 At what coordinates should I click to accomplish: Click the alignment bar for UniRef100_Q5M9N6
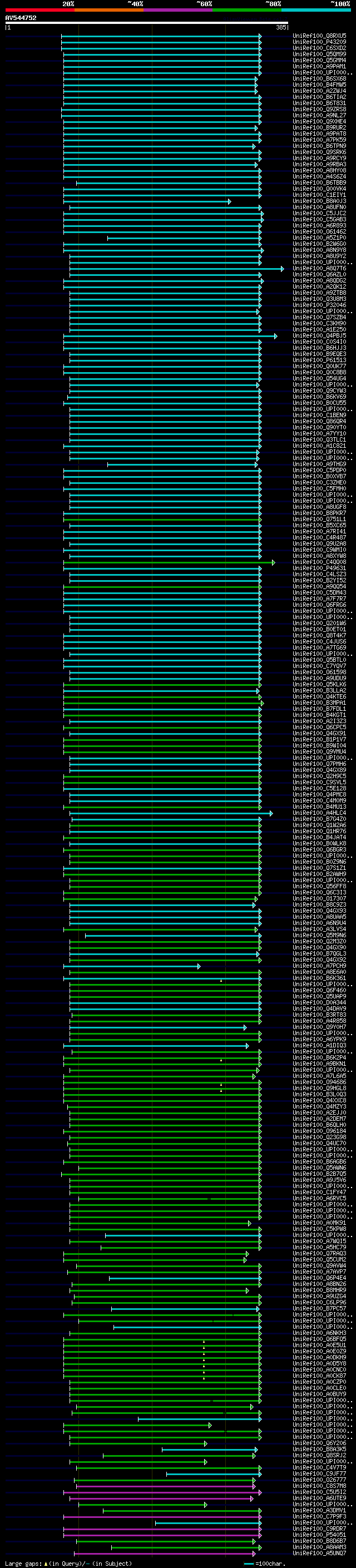click(173, 936)
